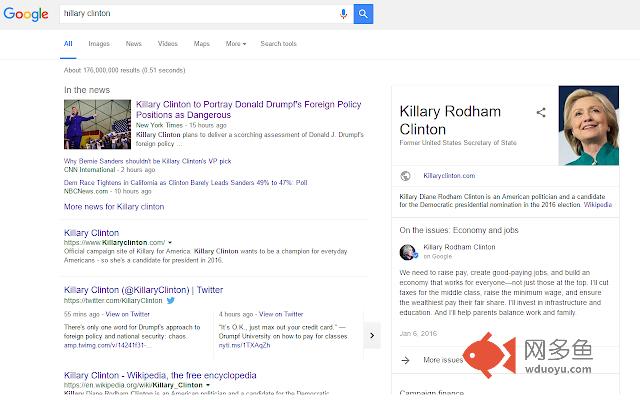640x400 pixels.
Task: Click the blue search magnifier button
Action: 363,14
